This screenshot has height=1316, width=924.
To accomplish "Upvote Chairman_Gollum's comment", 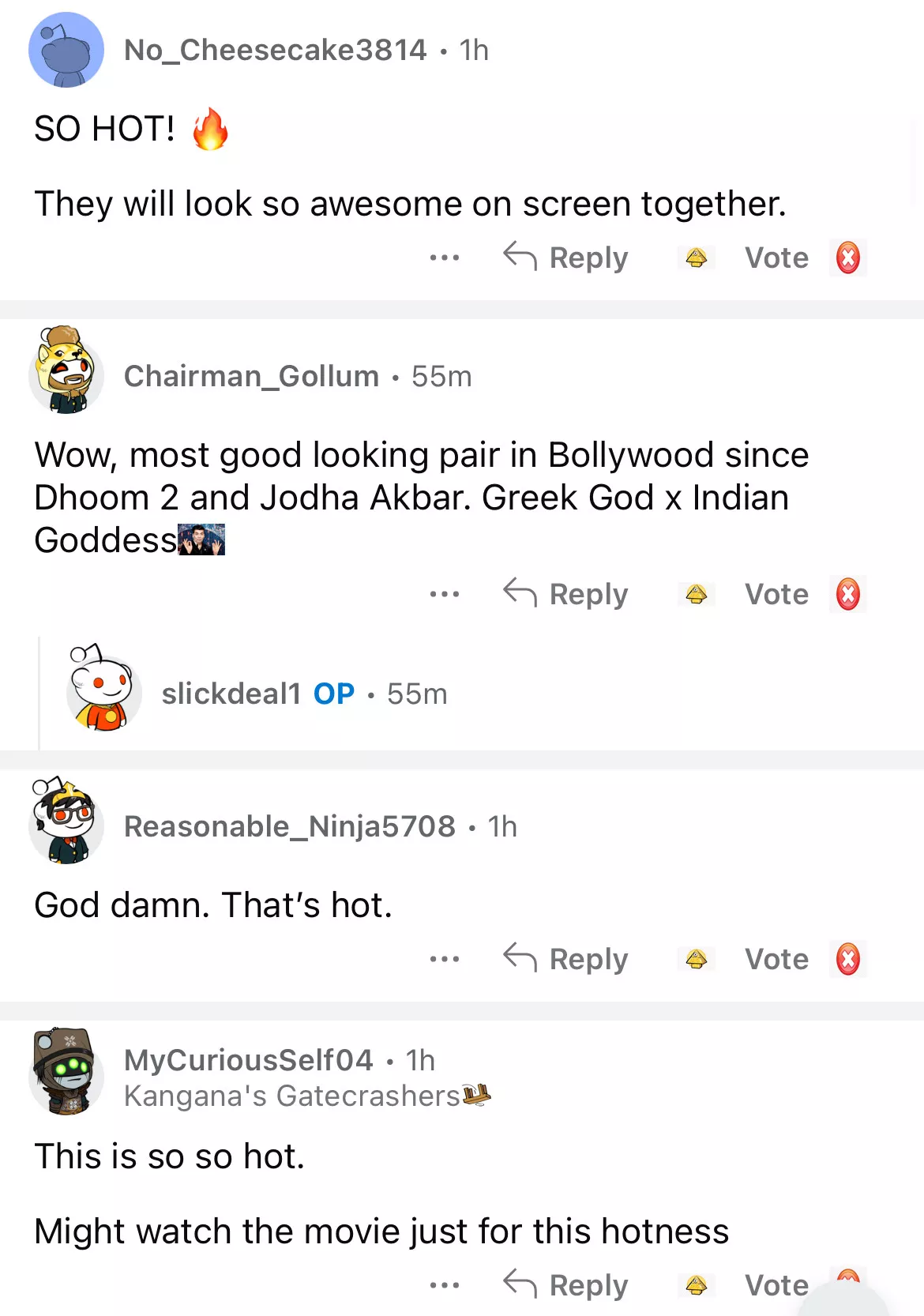I will pyautogui.click(x=696, y=594).
